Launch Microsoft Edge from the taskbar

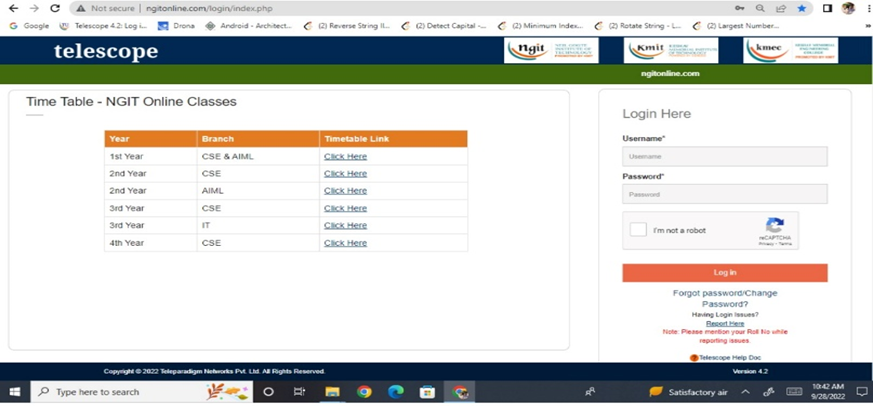395,392
